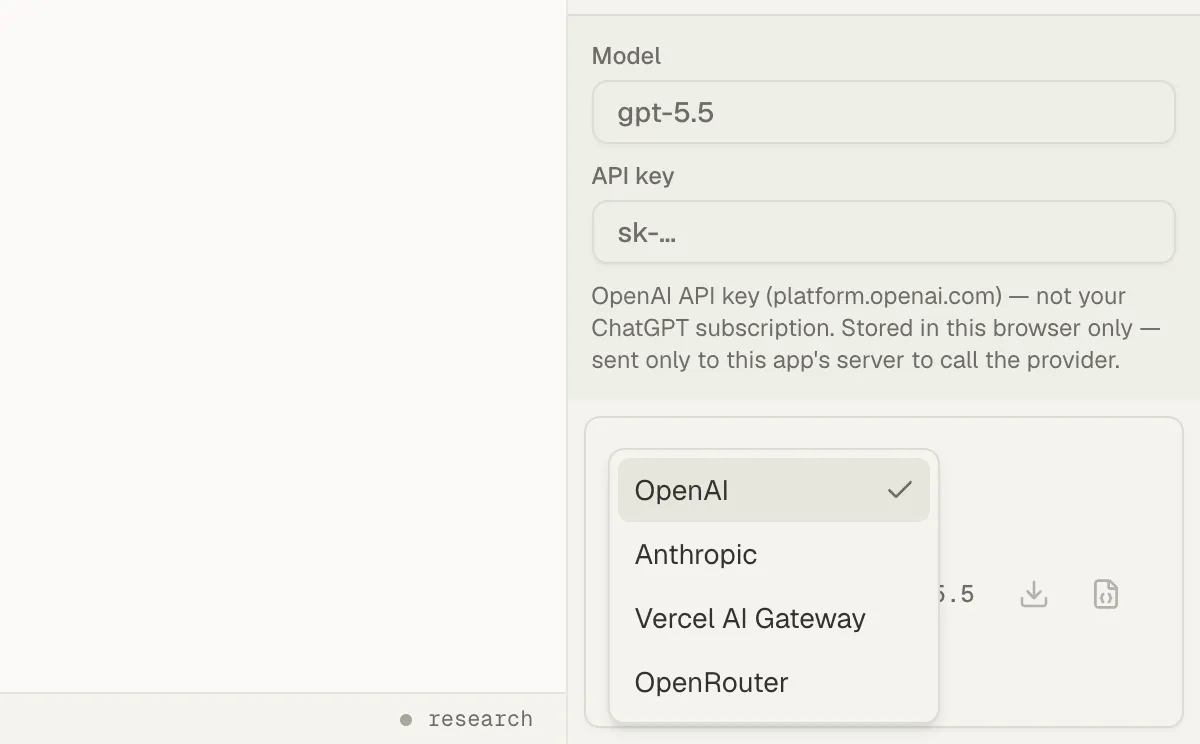Focus the API key field
This screenshot has width=1200, height=744.
coord(883,232)
